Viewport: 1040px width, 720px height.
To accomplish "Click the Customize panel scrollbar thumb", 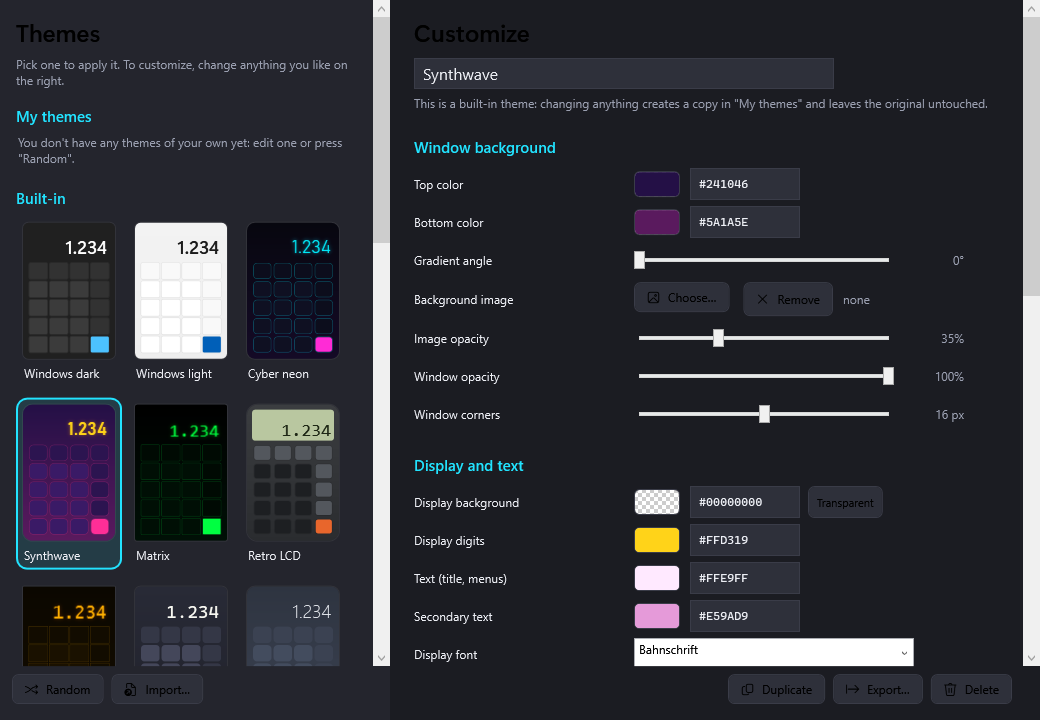I will click(1031, 156).
